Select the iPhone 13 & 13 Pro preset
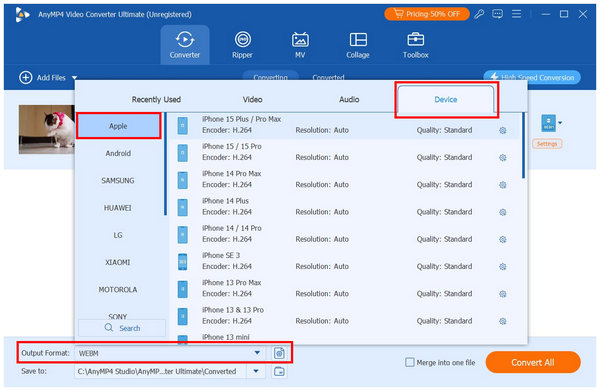 click(x=344, y=316)
